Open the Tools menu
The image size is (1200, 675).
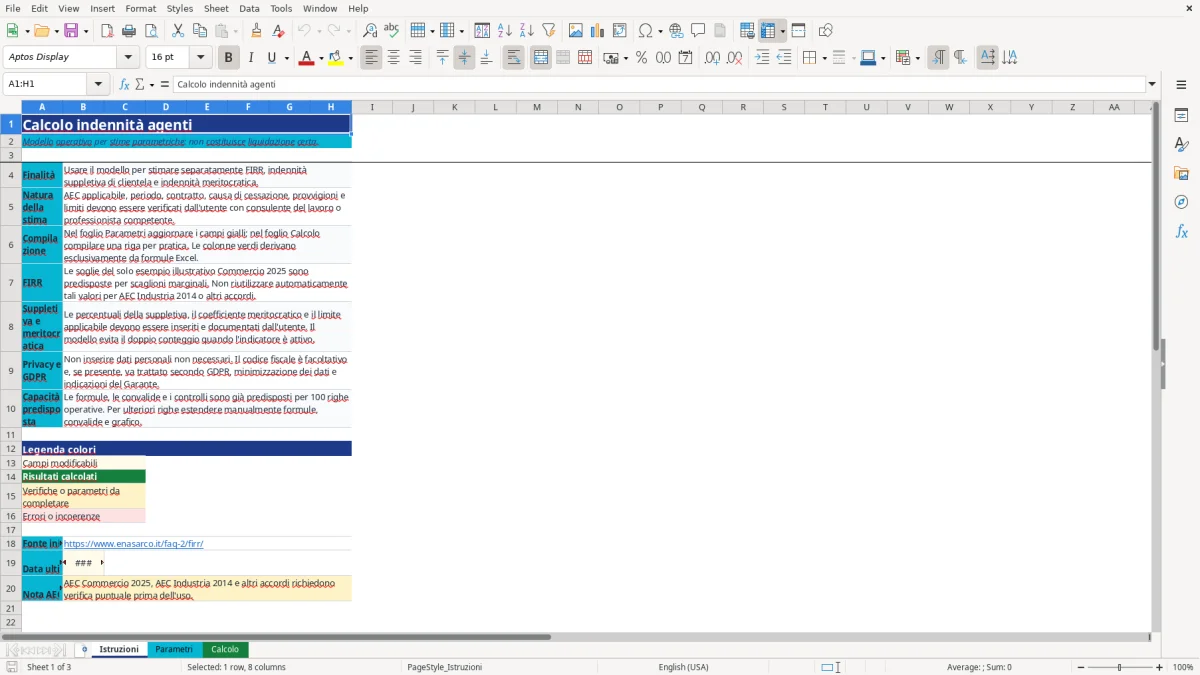281,8
